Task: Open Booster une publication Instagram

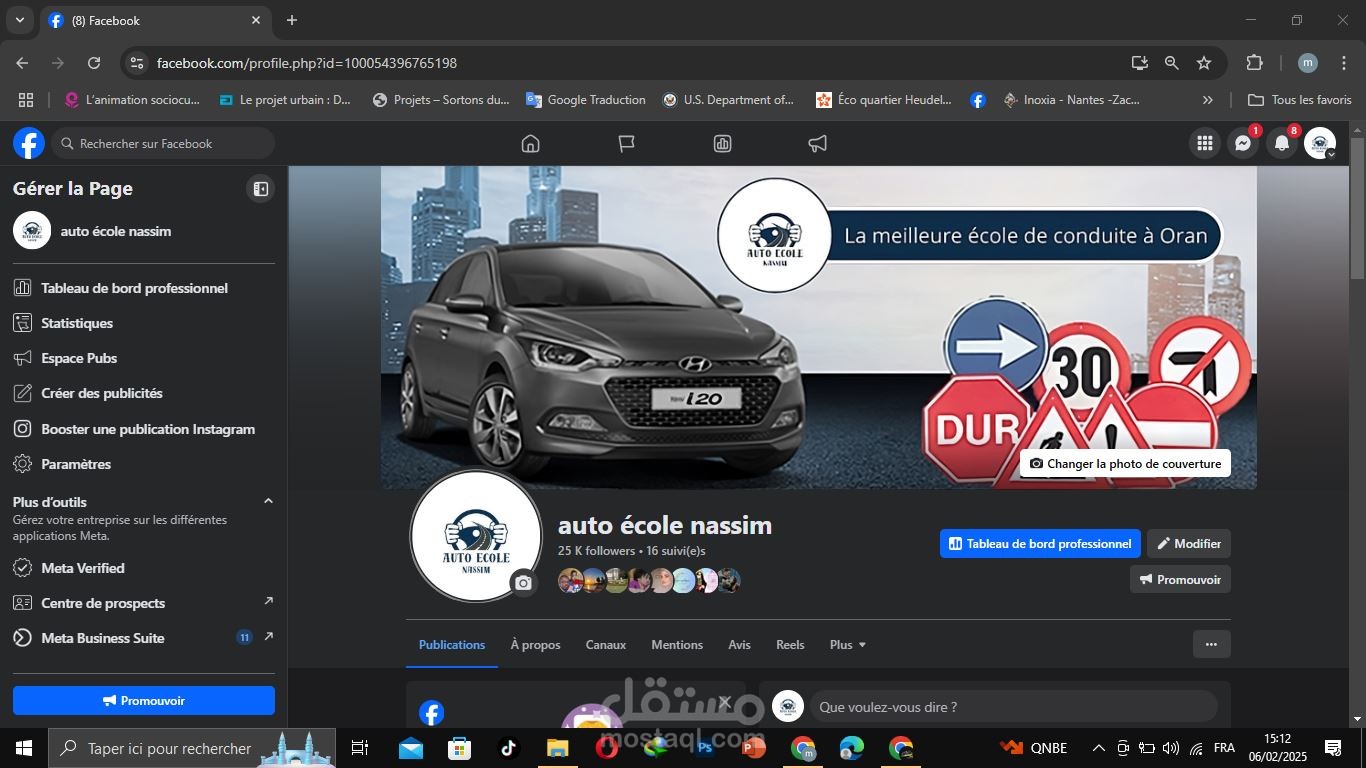Action: 144,429
